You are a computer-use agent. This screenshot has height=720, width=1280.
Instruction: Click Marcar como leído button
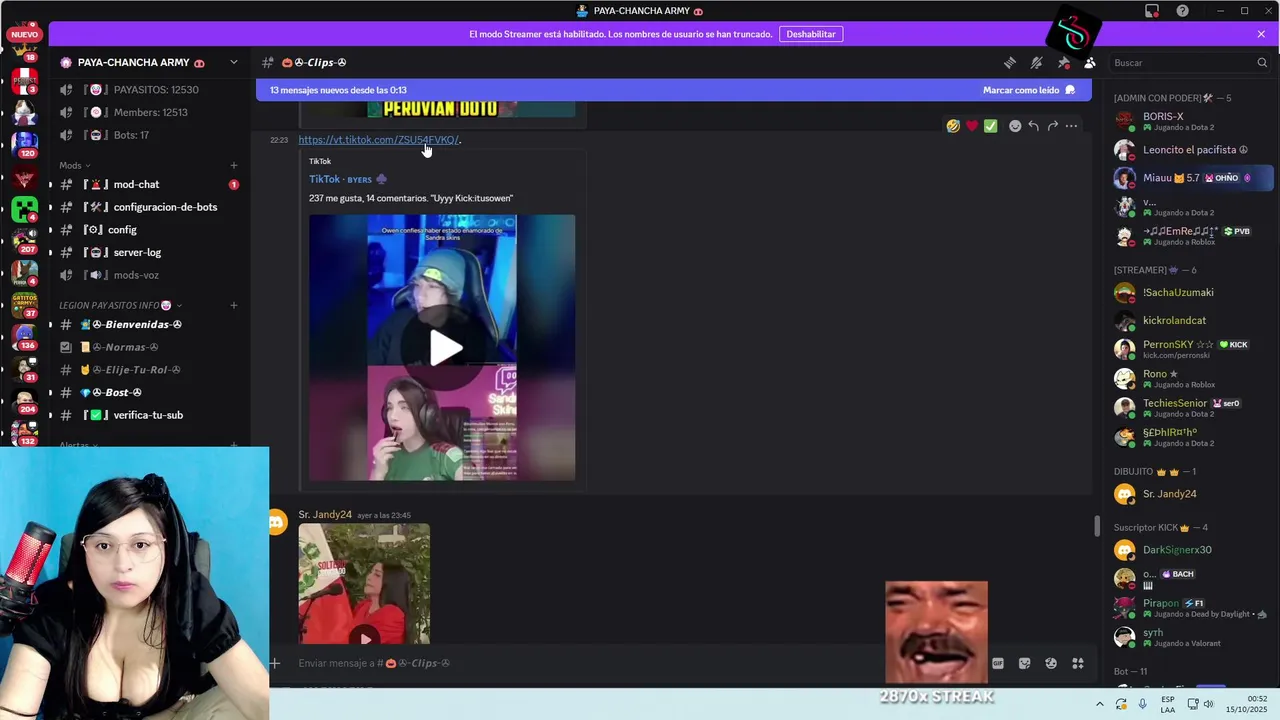click(x=1029, y=90)
